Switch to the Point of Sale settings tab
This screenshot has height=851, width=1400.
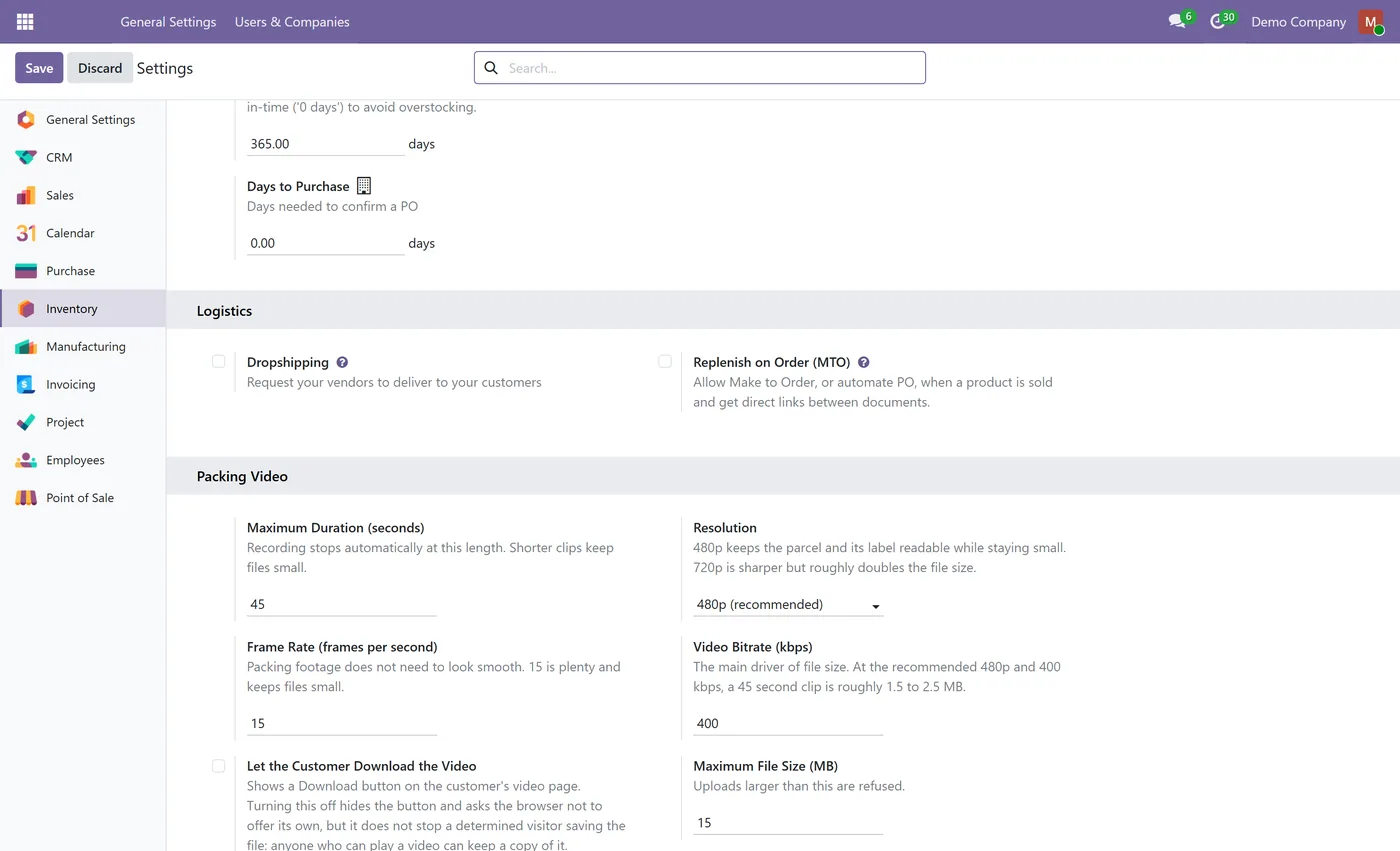pyautogui.click(x=83, y=498)
